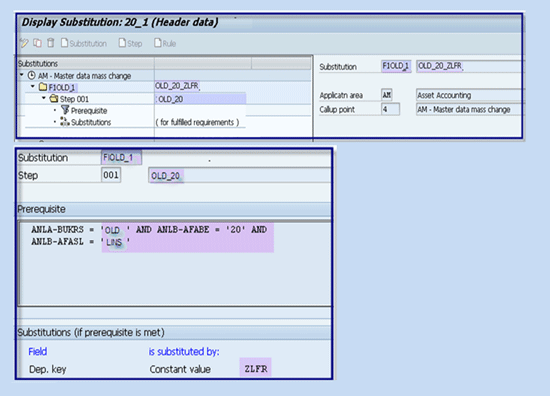Click header Substitution field F1OLD_1

click(396, 66)
